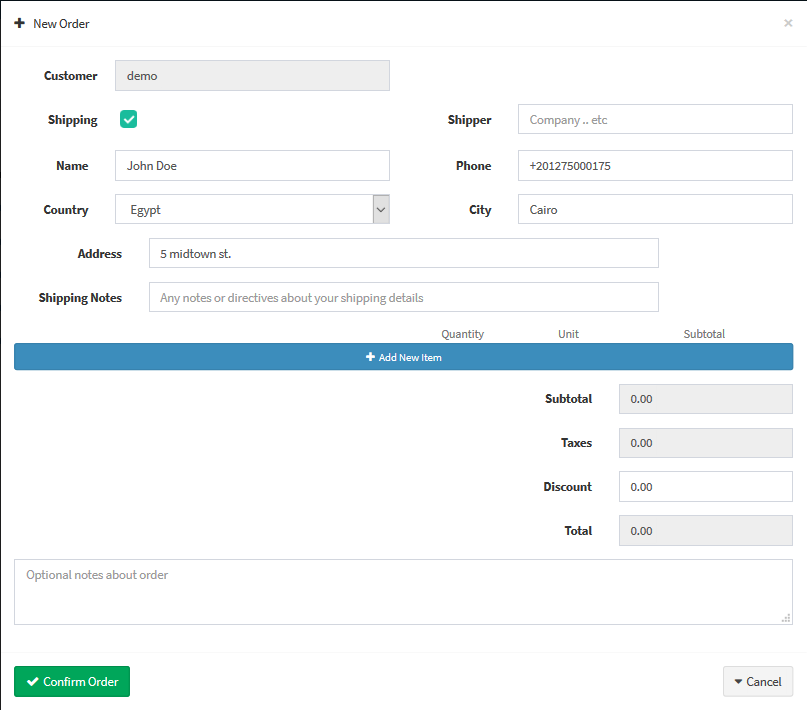Click the Total amount field

(x=706, y=531)
